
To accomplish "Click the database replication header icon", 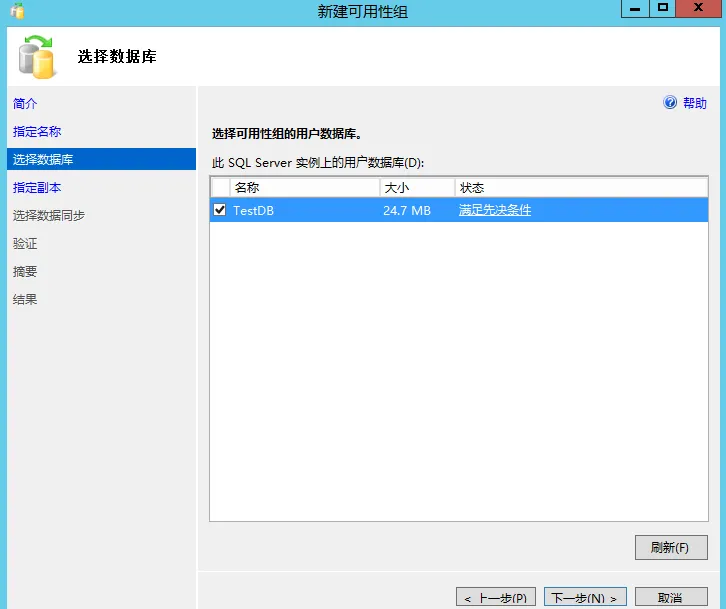I will click(x=37, y=57).
